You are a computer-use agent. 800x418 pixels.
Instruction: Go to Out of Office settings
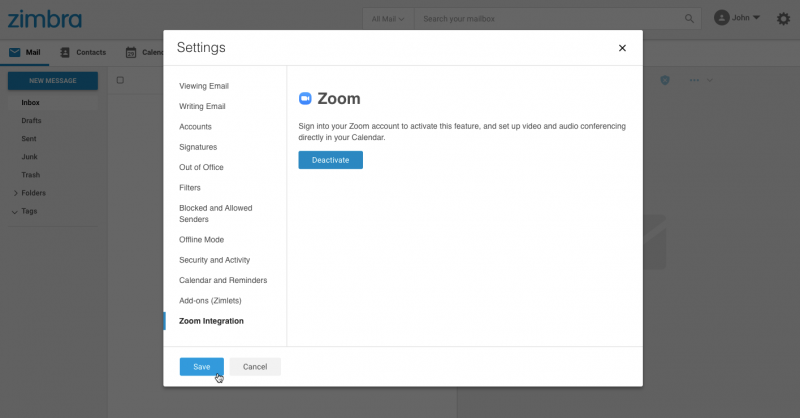pos(201,167)
